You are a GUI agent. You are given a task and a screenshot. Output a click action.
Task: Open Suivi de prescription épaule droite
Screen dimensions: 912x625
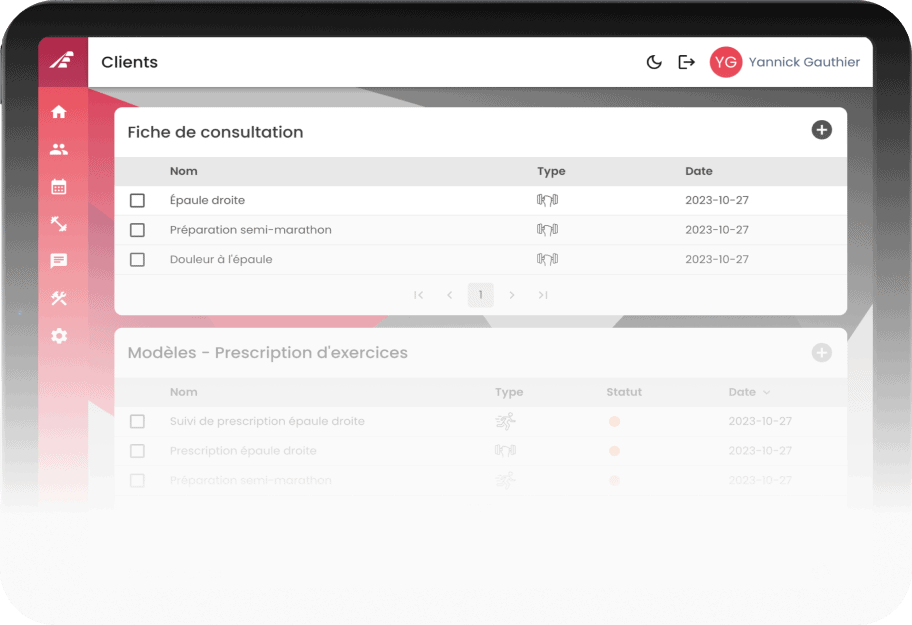267,421
